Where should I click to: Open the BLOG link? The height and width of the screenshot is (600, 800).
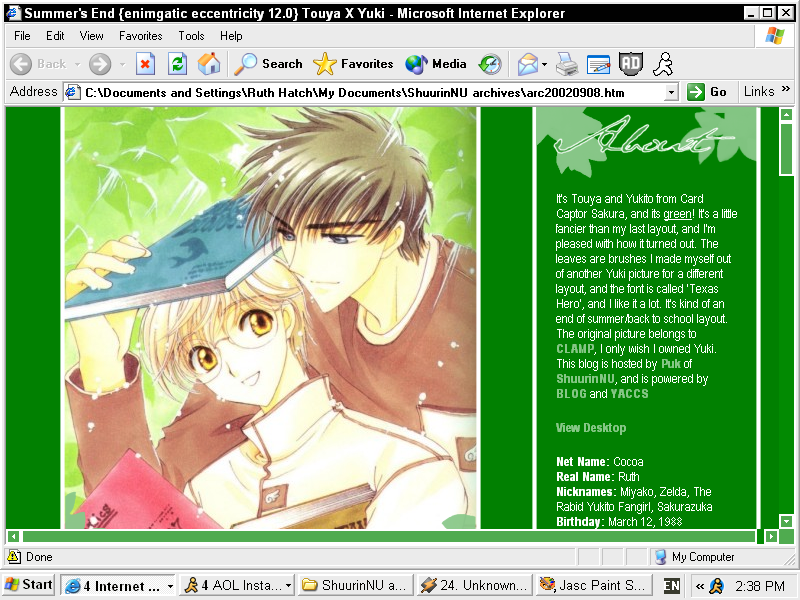click(x=571, y=394)
